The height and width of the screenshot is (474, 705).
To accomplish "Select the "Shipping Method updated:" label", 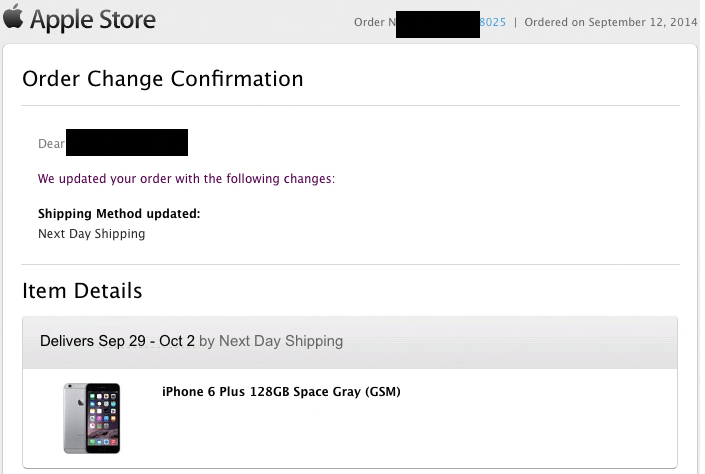I will [119, 214].
